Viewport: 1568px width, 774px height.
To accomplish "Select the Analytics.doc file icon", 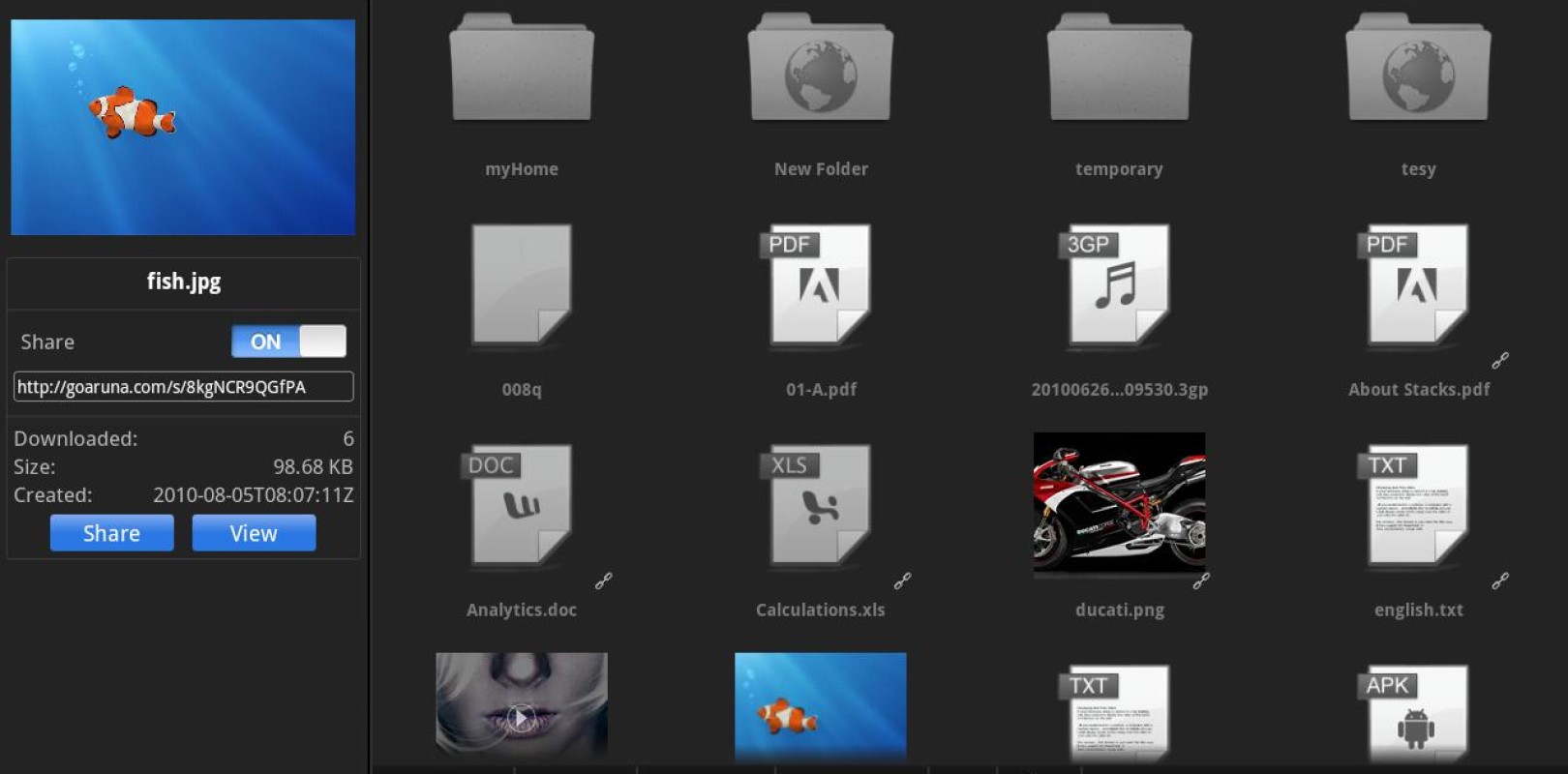I will 522,505.
